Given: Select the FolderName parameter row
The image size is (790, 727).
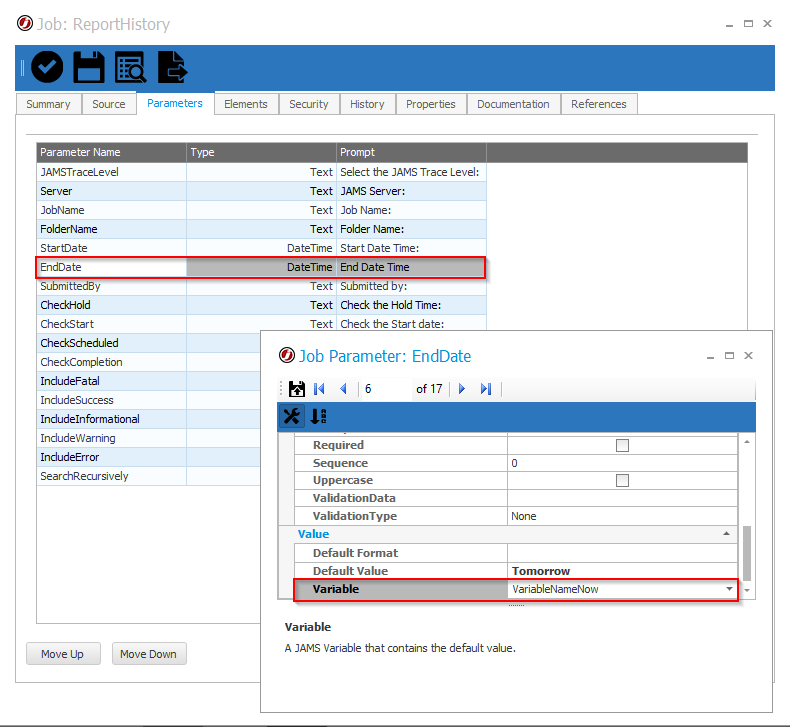Looking at the screenshot, I should 261,229.
